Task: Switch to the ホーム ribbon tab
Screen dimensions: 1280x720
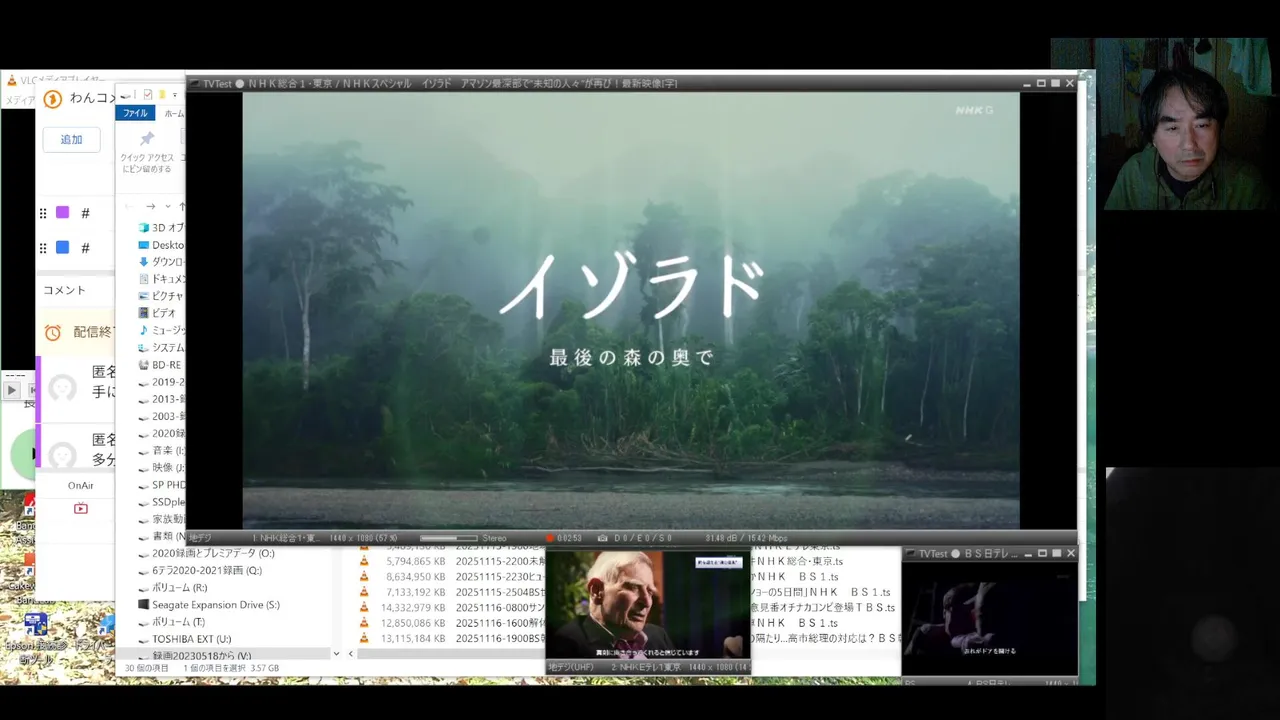Action: pyautogui.click(x=174, y=113)
